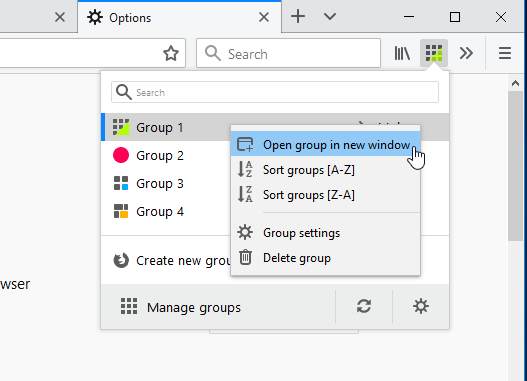Close the tab left of Options
The image size is (527, 381).
click(60, 17)
